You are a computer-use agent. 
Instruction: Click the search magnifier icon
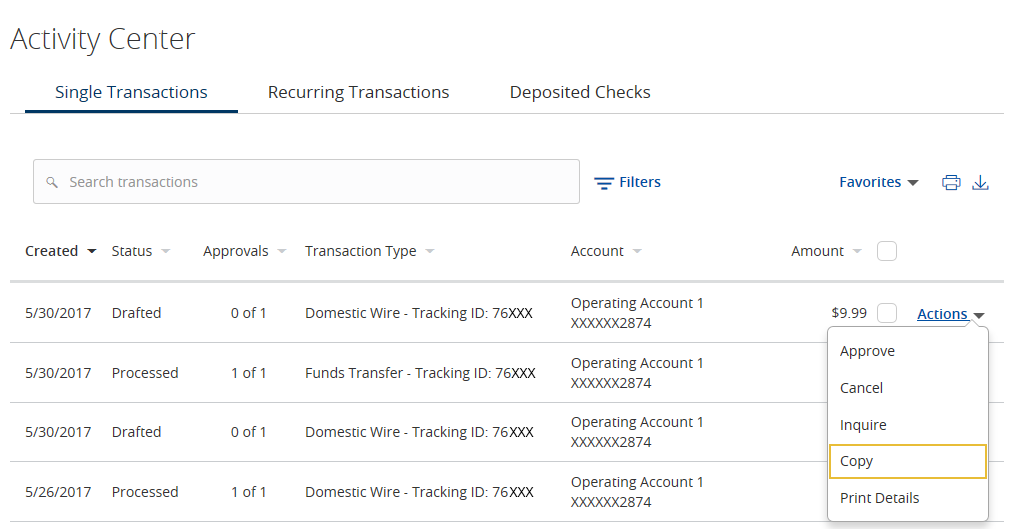(52, 183)
